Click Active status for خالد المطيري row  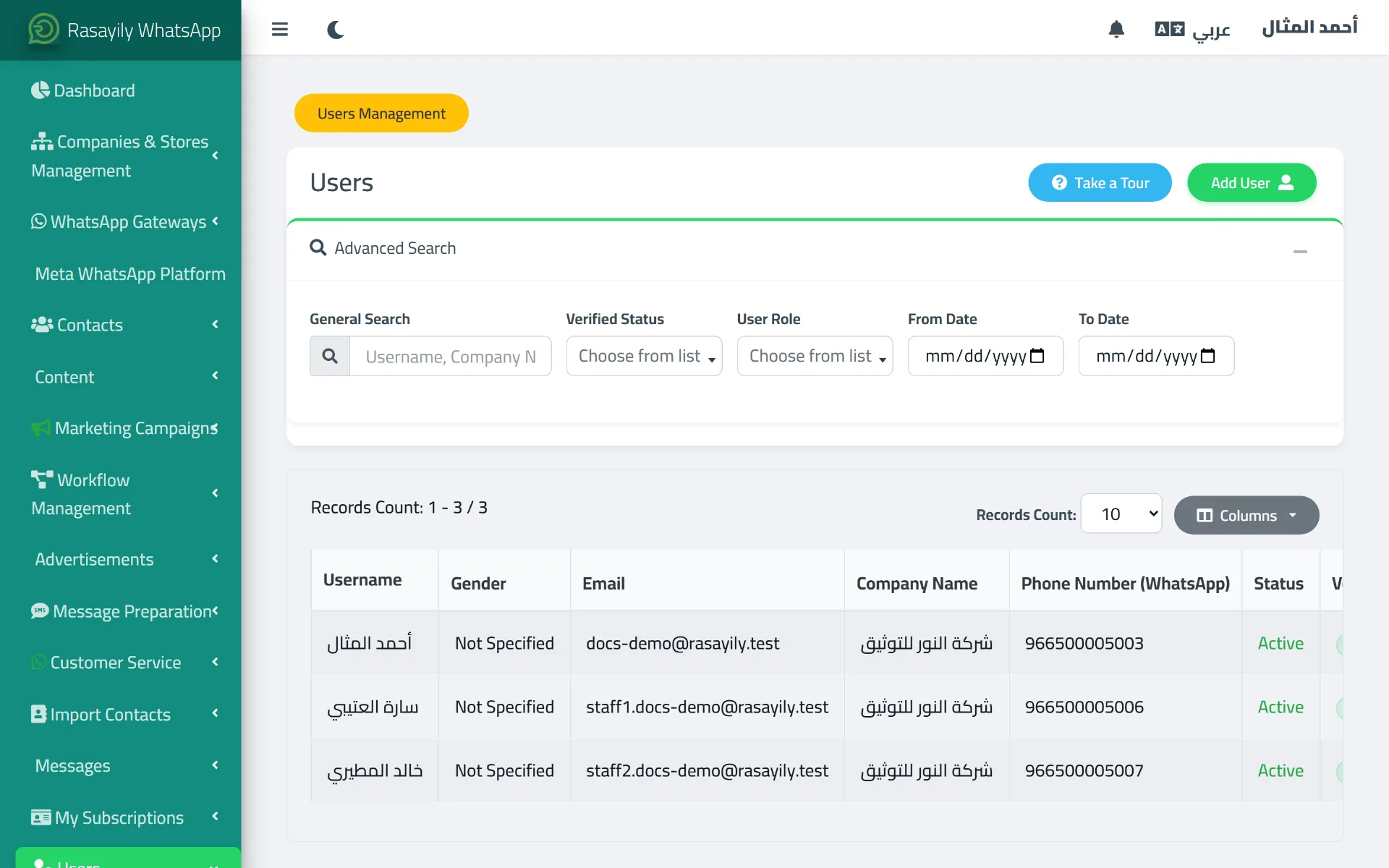coord(1280,770)
